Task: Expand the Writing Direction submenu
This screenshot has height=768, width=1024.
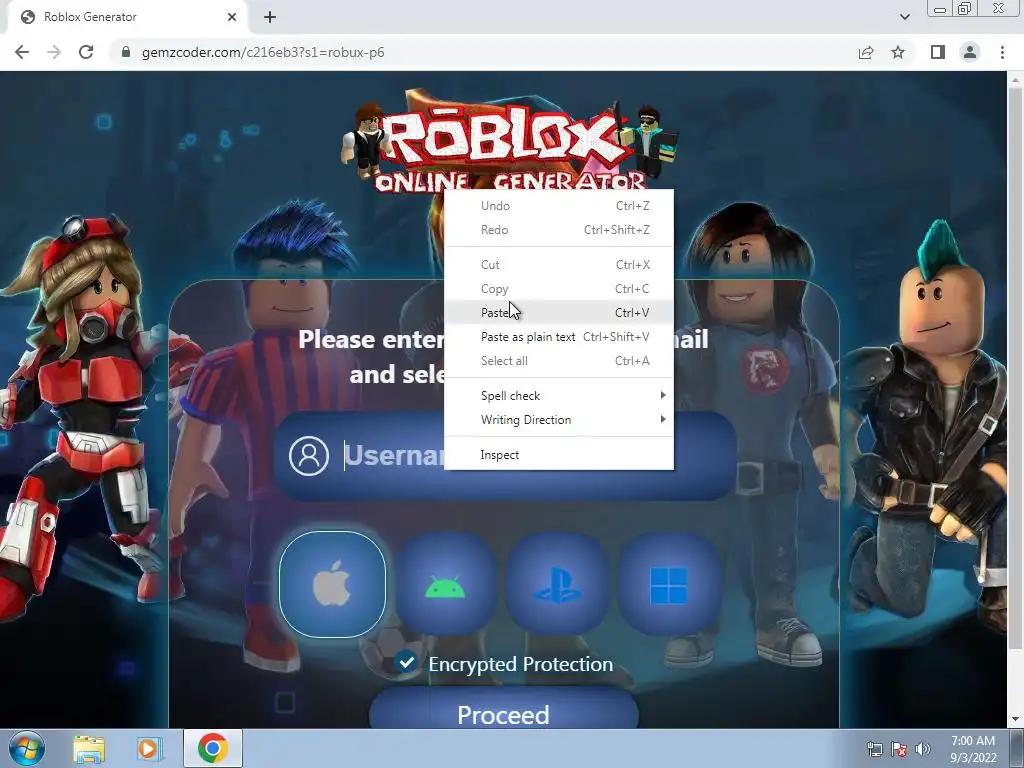Action: tap(559, 420)
